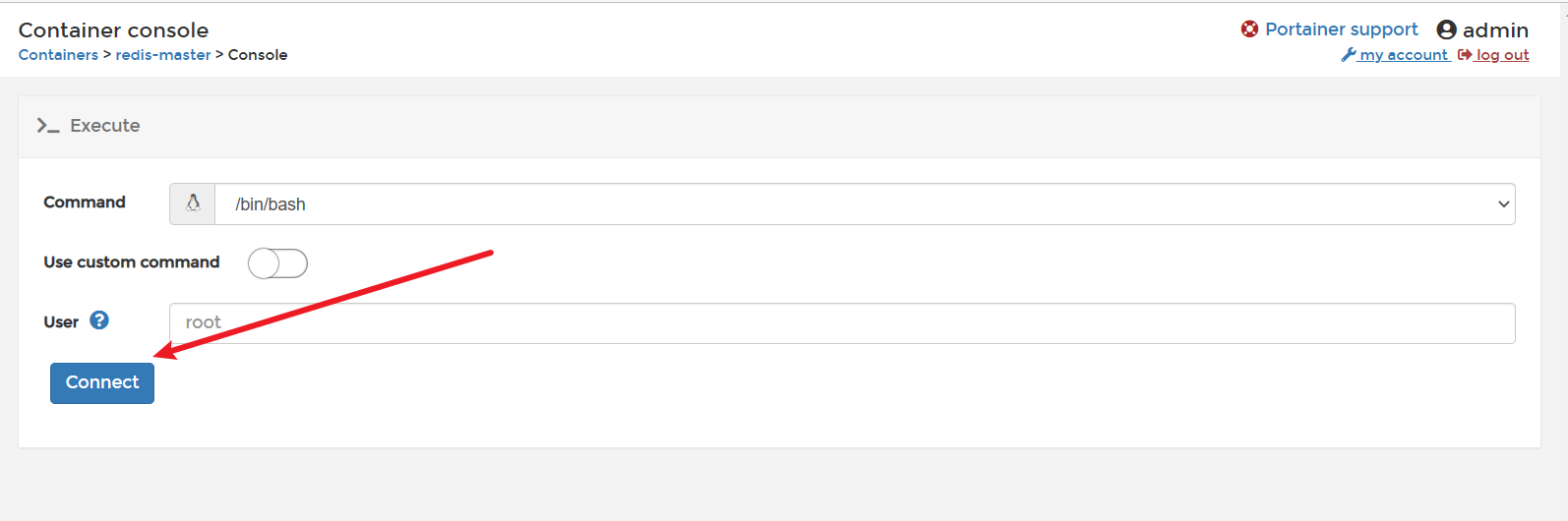Enable the Use custom command switch
Screen dimensions: 1568x521
[277, 263]
